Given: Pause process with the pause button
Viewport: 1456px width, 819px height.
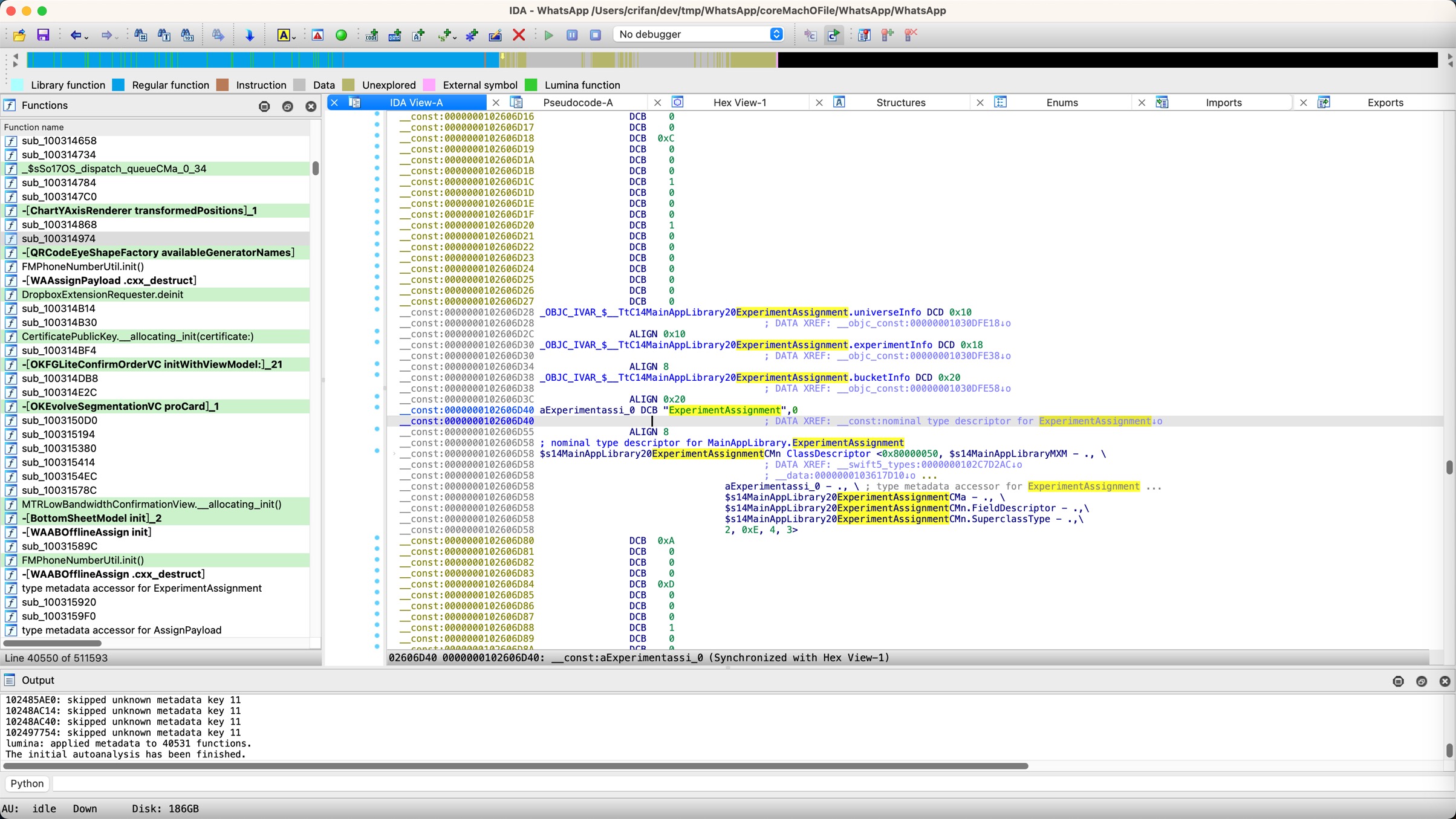Looking at the screenshot, I should 572,35.
